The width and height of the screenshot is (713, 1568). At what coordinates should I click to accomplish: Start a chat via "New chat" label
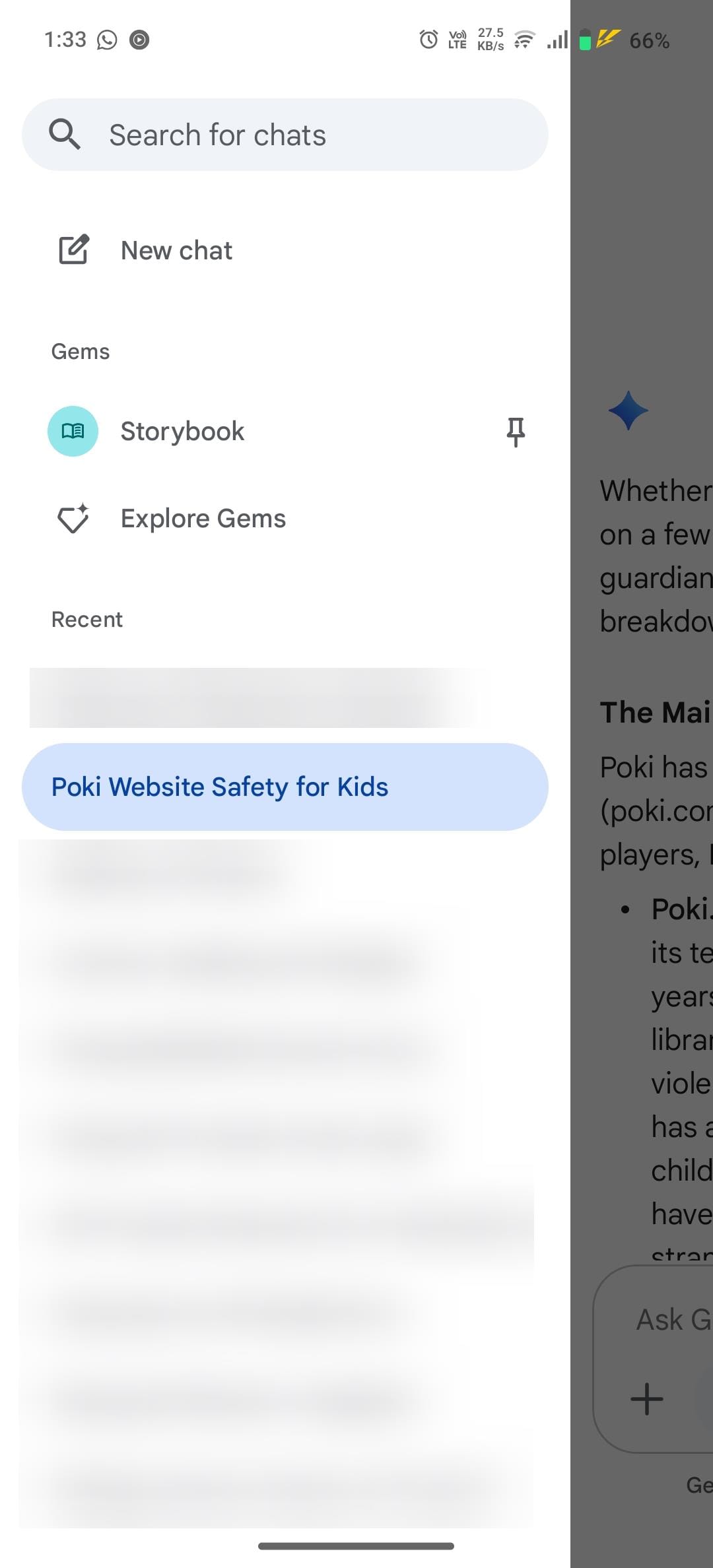pos(176,251)
